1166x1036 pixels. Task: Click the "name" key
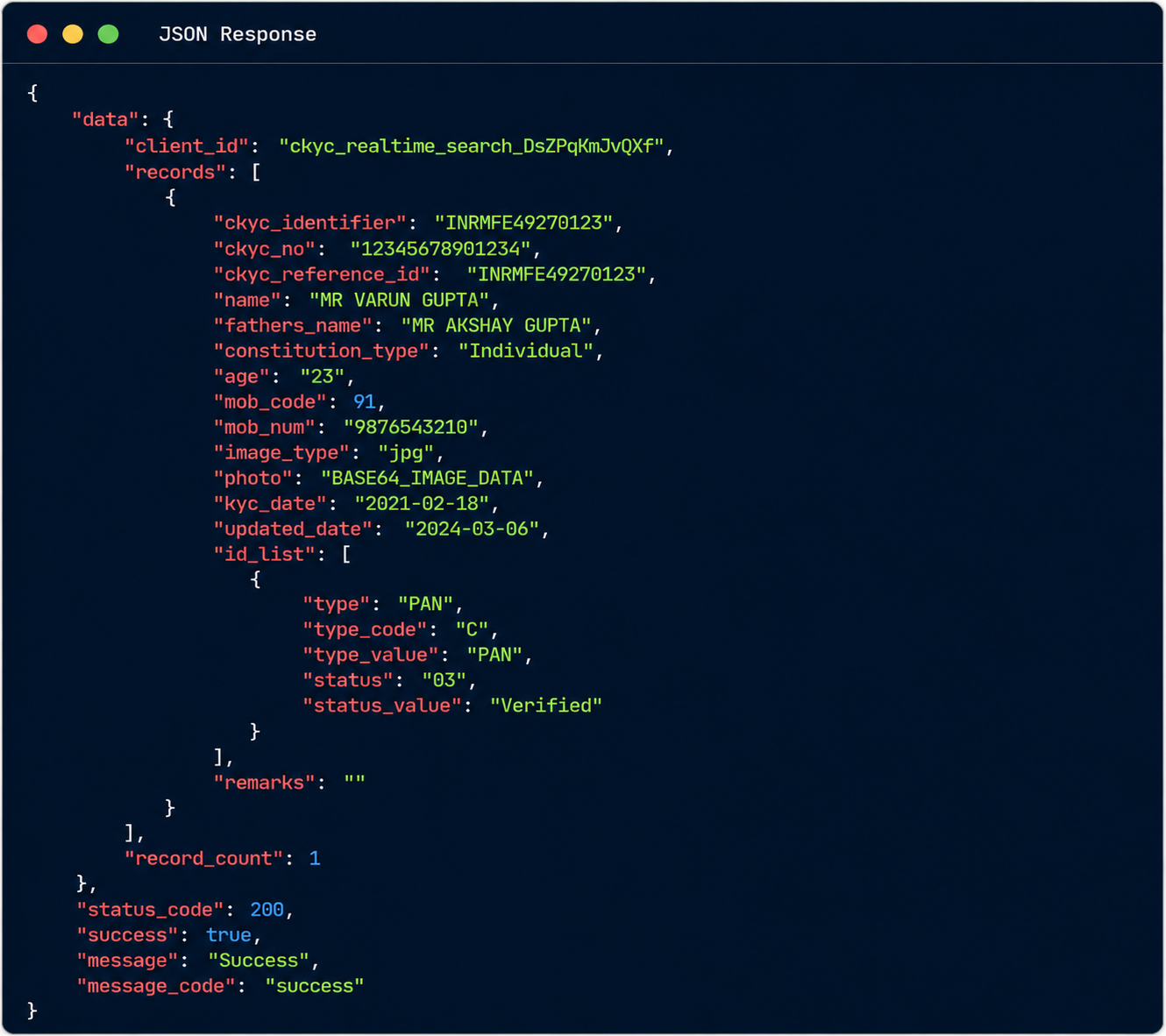(x=248, y=300)
